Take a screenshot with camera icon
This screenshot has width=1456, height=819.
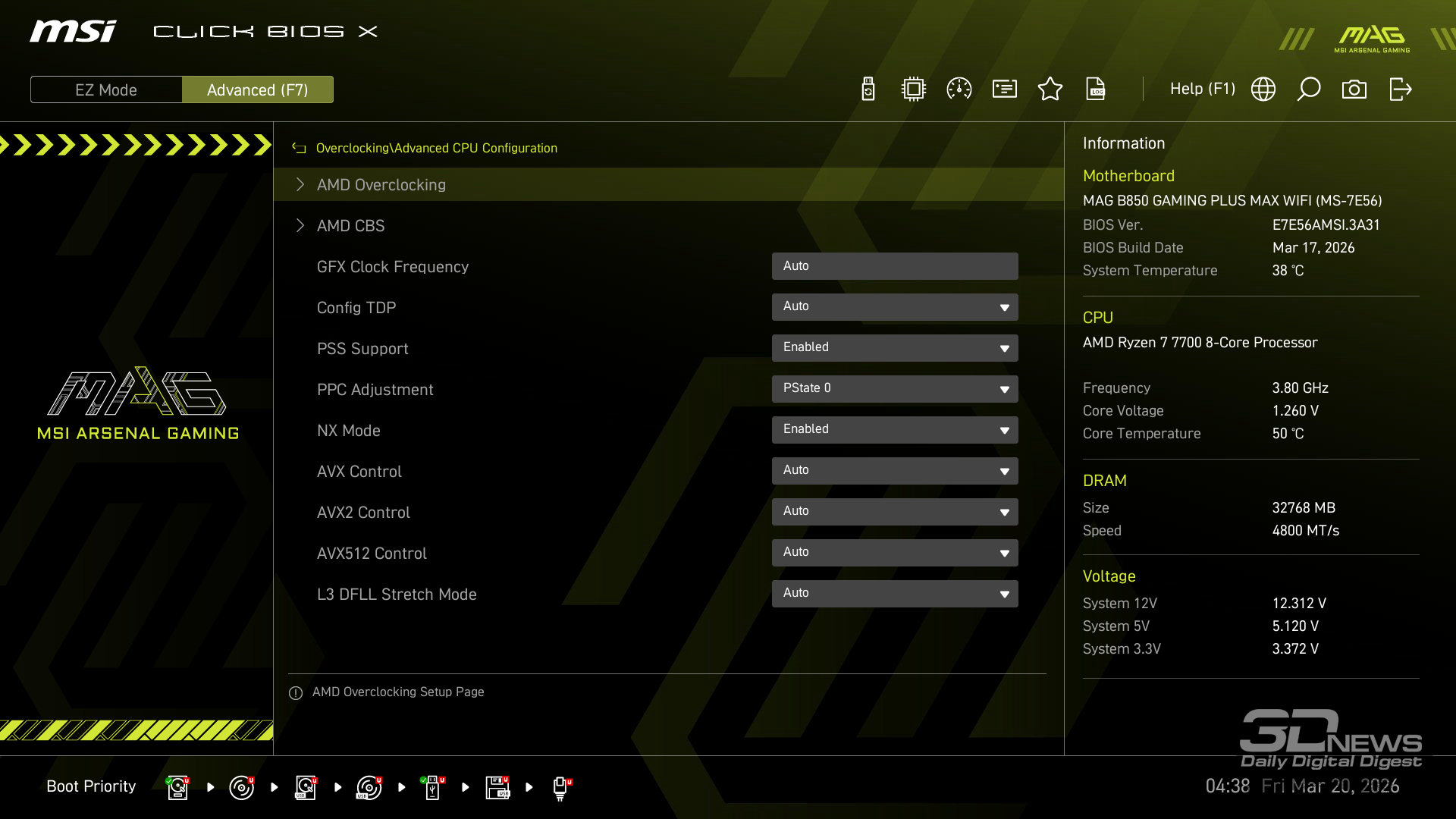(x=1354, y=89)
